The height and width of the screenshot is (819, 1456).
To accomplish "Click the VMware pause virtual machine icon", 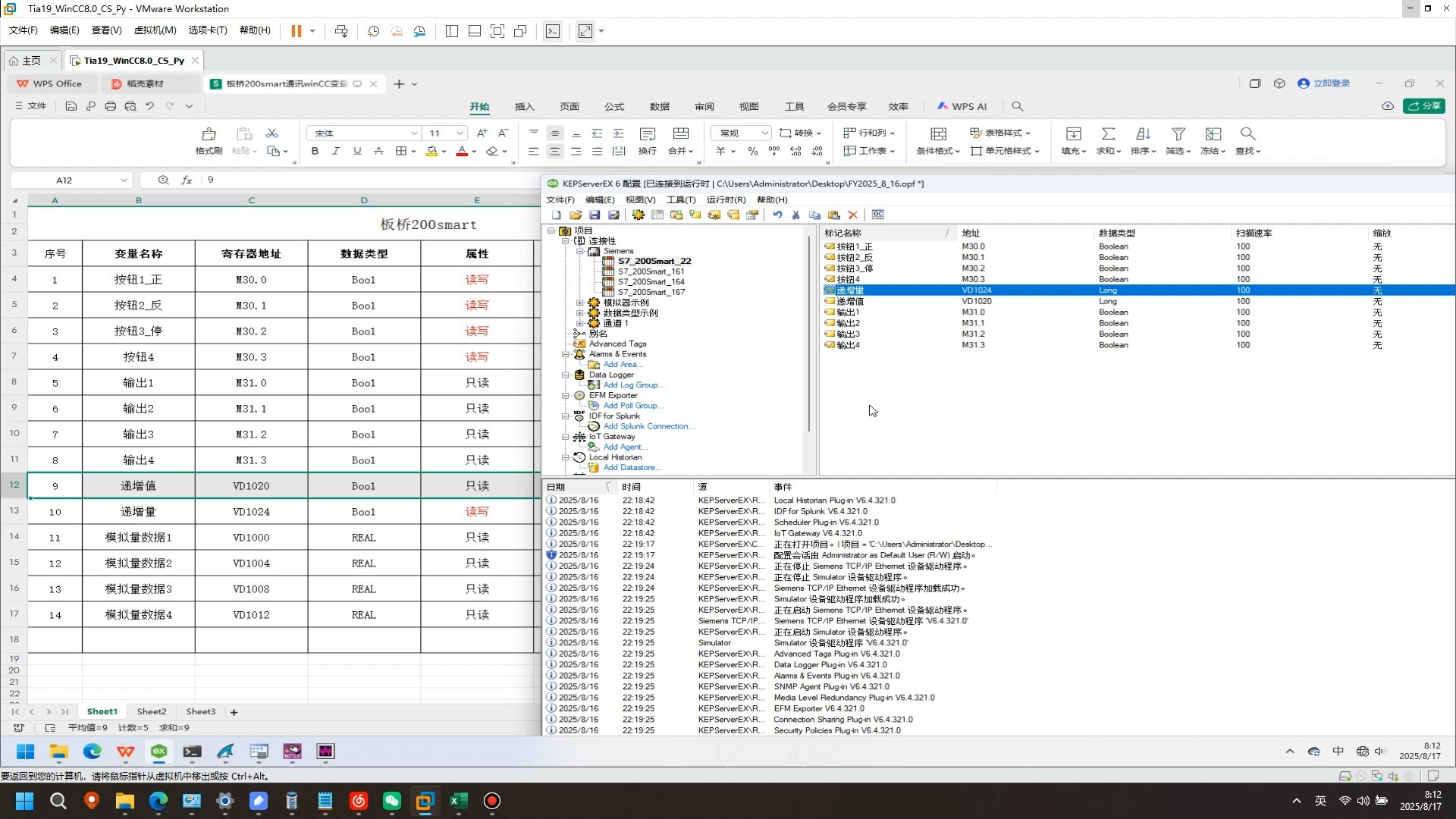I will 297,31.
